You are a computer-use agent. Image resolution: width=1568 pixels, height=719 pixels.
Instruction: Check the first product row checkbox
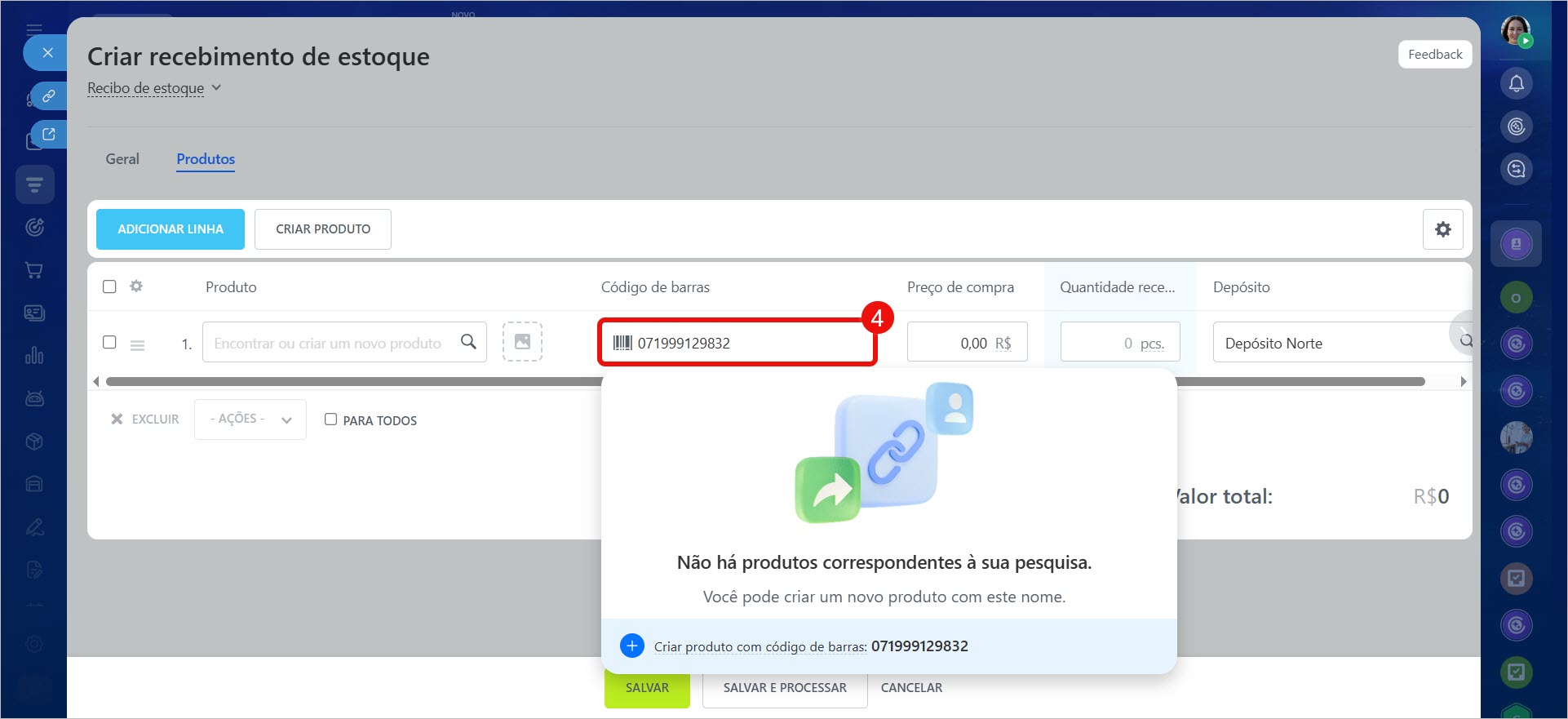point(109,342)
